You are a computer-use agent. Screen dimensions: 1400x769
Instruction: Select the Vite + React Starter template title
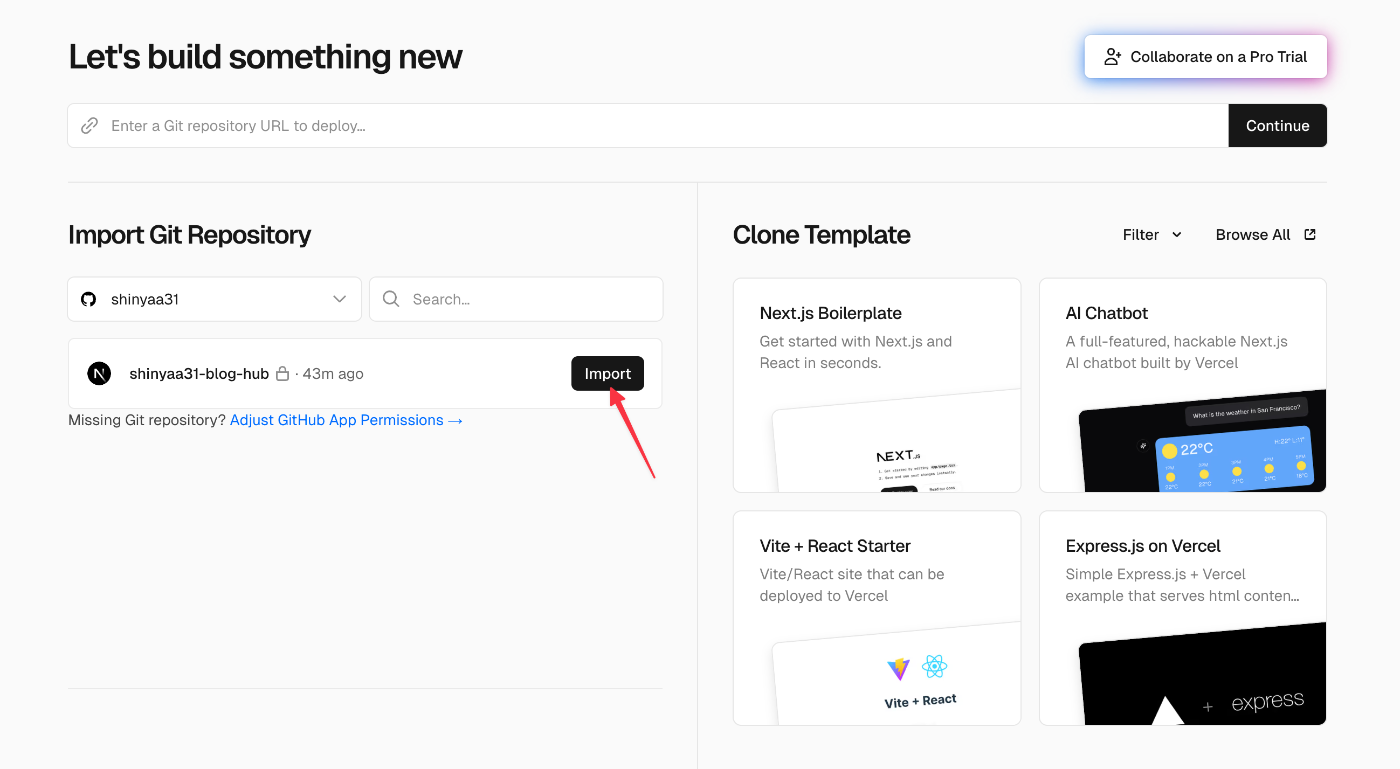tap(835, 546)
